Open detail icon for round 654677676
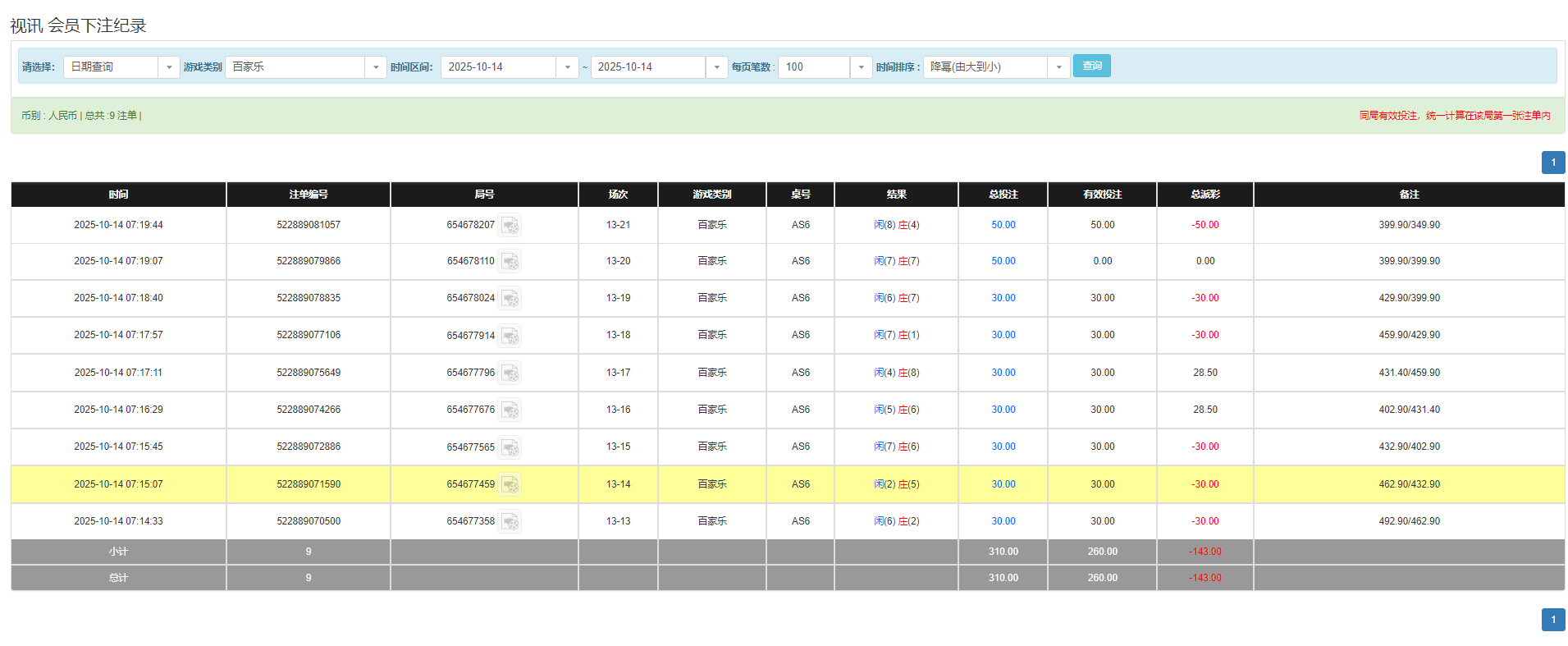This screenshot has height=646, width=1568. 510,410
